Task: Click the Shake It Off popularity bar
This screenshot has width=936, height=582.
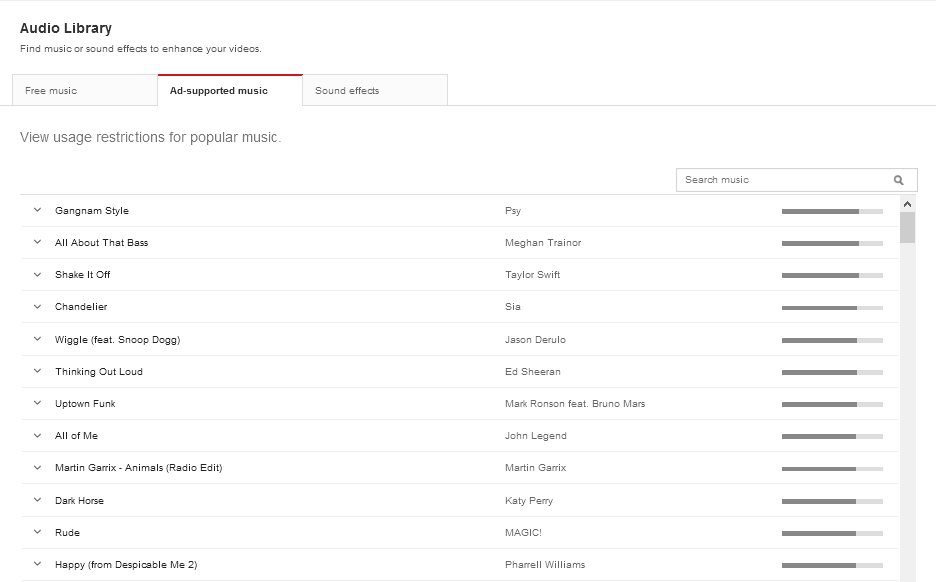Action: coord(832,275)
